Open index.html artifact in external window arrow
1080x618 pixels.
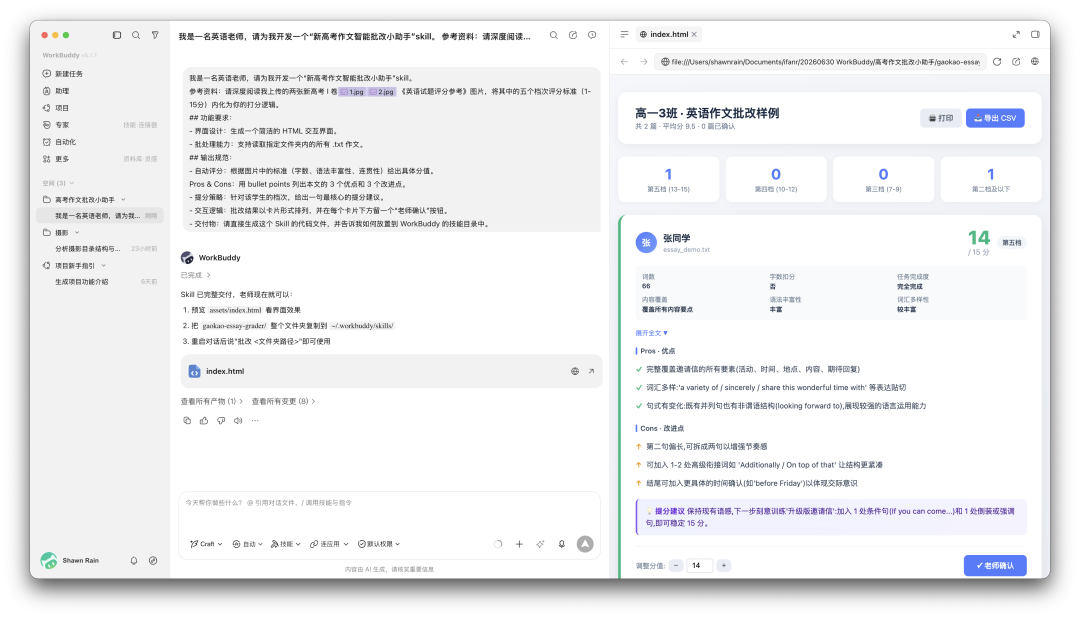(x=591, y=371)
